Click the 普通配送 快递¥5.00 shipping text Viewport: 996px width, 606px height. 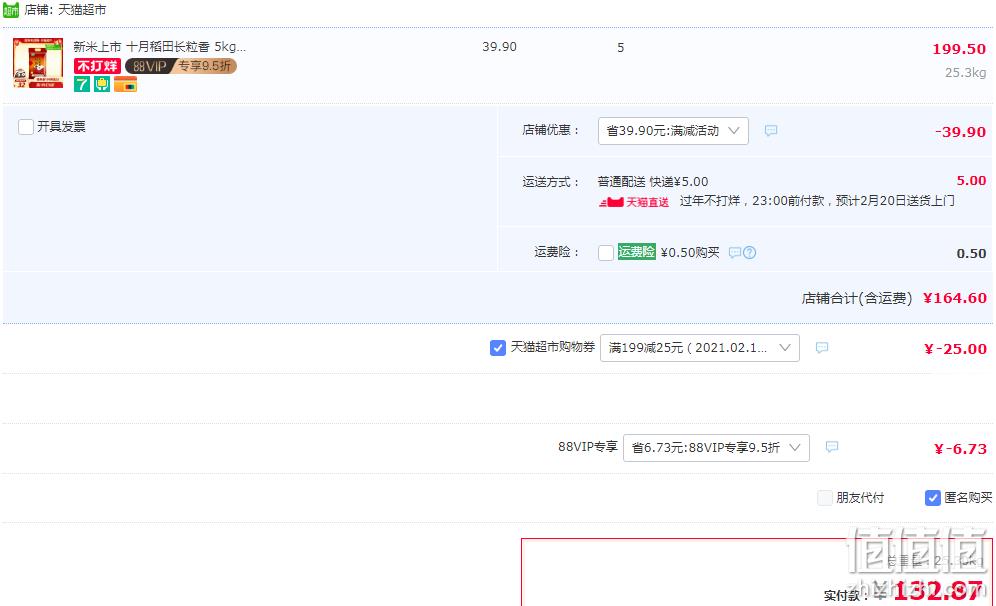653,182
